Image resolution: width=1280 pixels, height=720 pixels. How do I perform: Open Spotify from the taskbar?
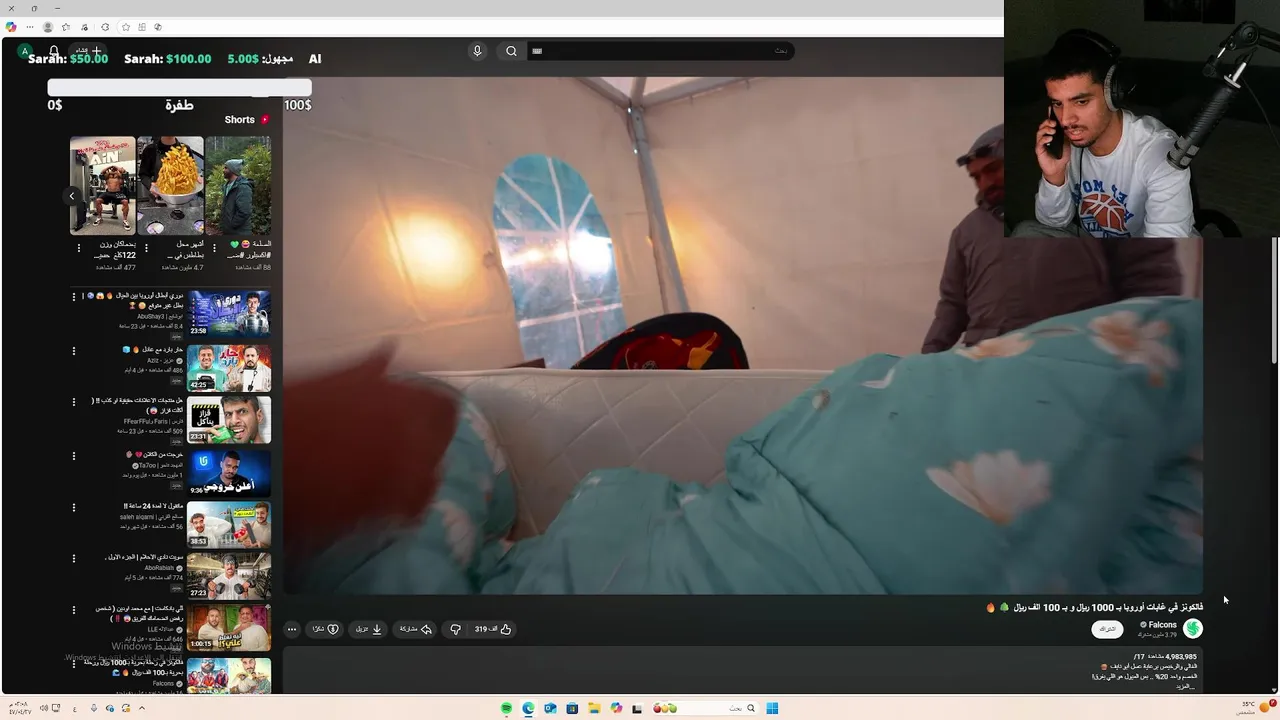506,708
